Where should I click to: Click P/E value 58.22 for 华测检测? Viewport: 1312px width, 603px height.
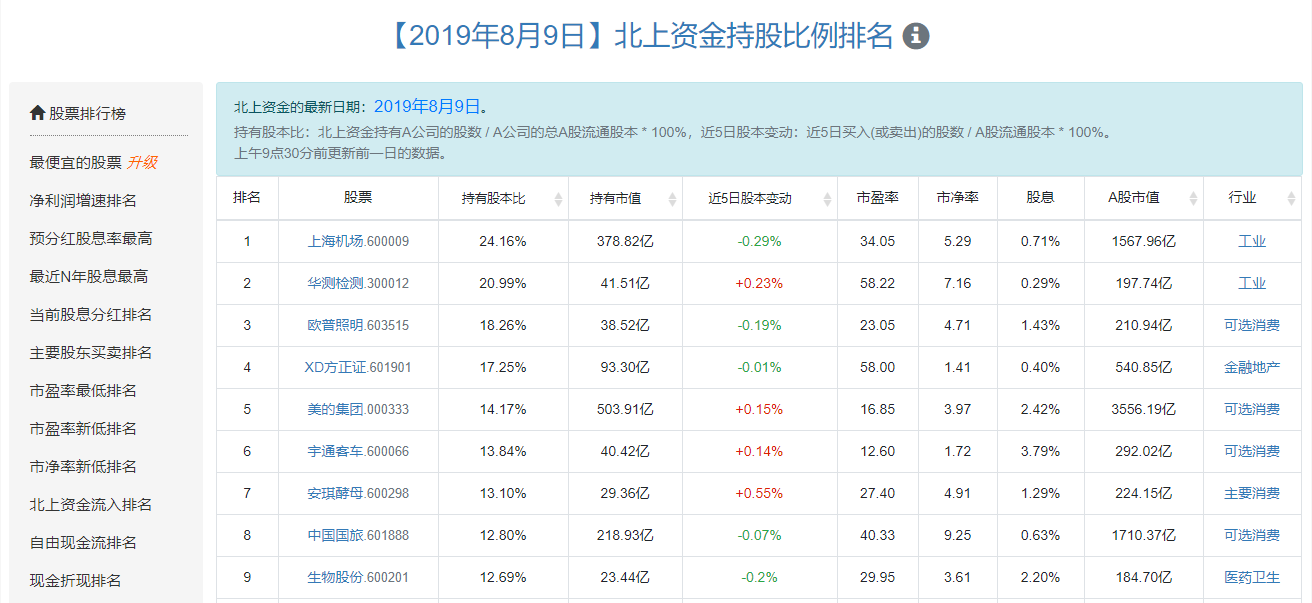(877, 283)
